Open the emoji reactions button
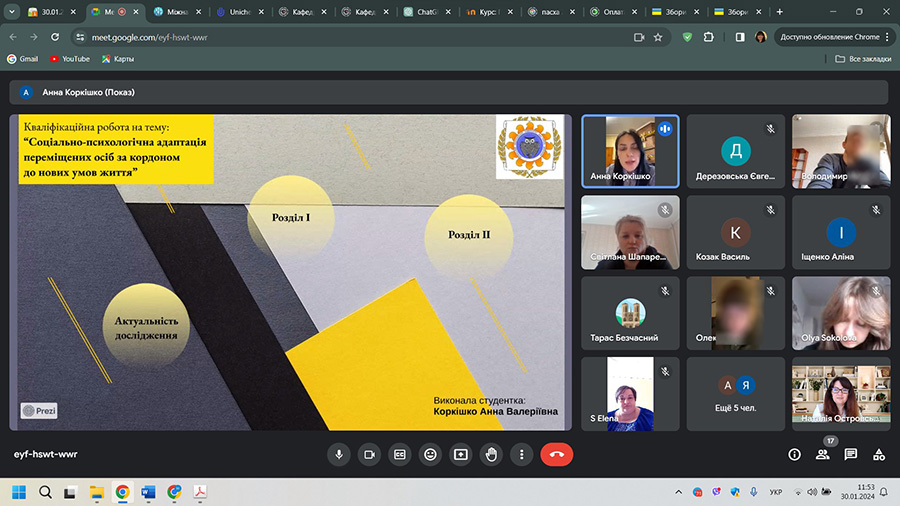 (x=430, y=454)
